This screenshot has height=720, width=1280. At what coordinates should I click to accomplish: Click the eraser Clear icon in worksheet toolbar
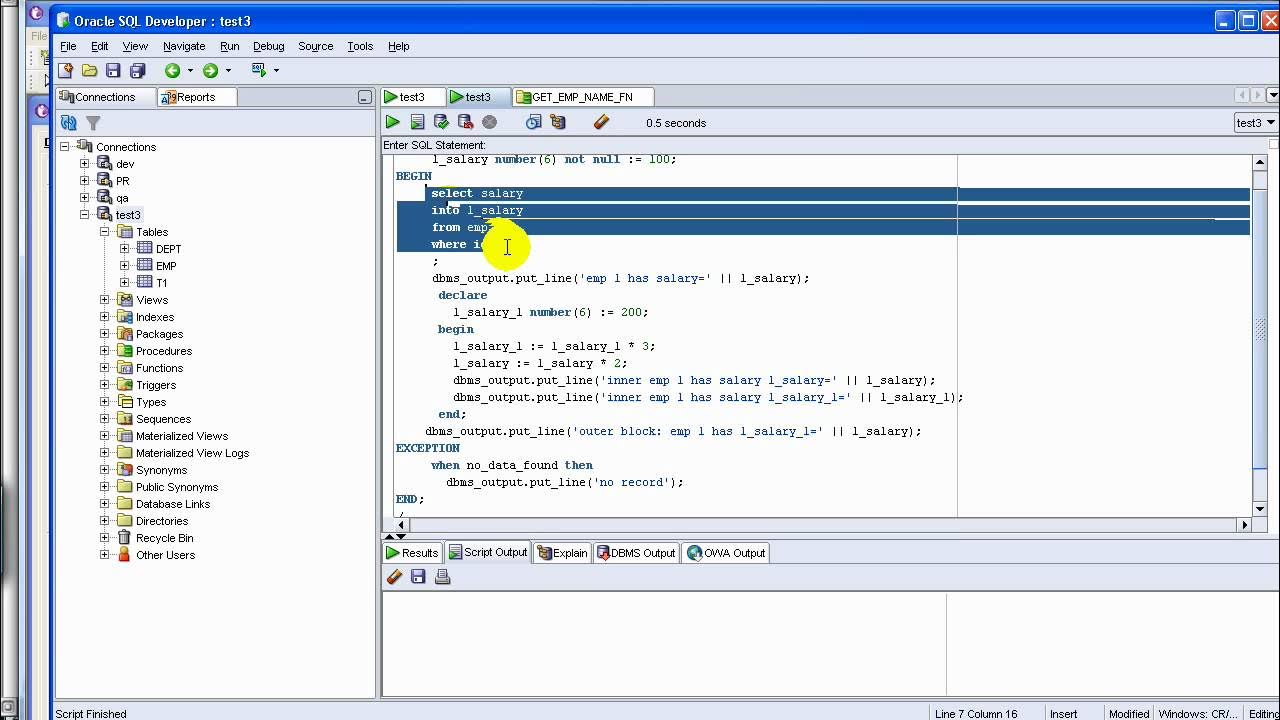pos(601,122)
